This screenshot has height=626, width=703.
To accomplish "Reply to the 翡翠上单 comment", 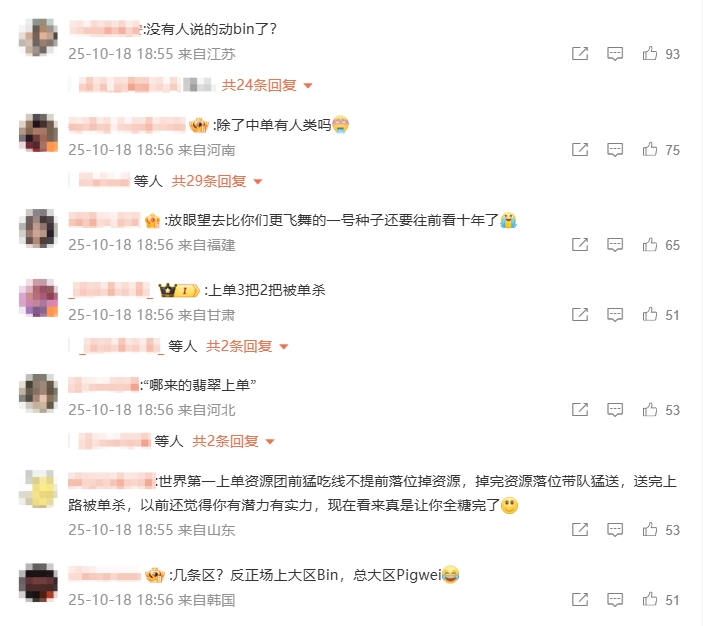I will 615,410.
